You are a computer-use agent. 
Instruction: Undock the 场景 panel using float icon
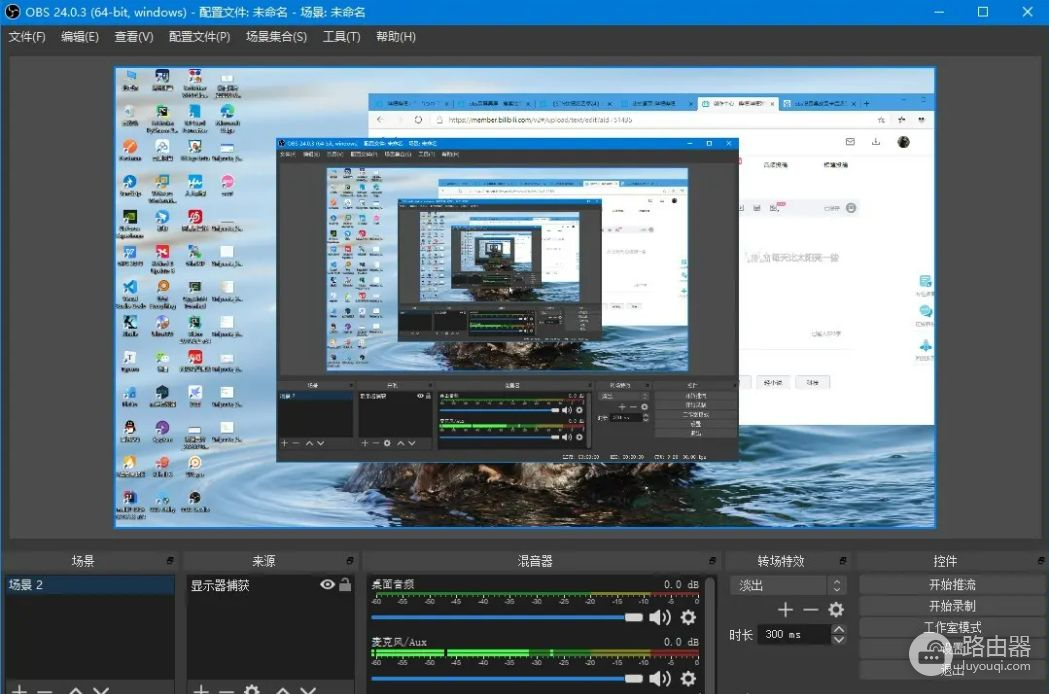click(x=170, y=561)
